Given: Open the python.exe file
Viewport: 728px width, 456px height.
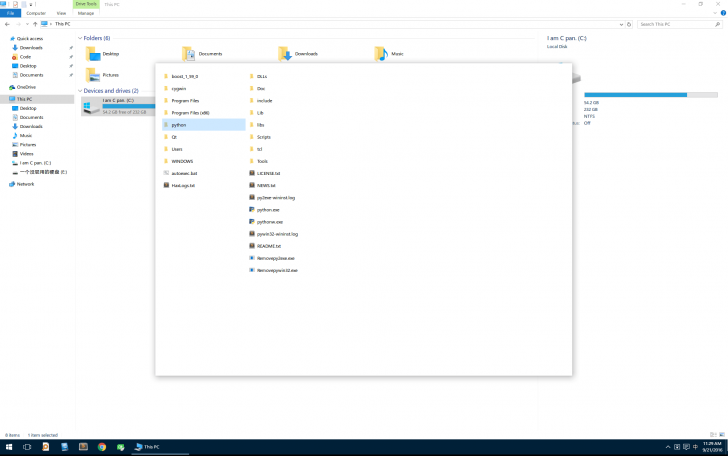Looking at the screenshot, I should pyautogui.click(x=268, y=209).
